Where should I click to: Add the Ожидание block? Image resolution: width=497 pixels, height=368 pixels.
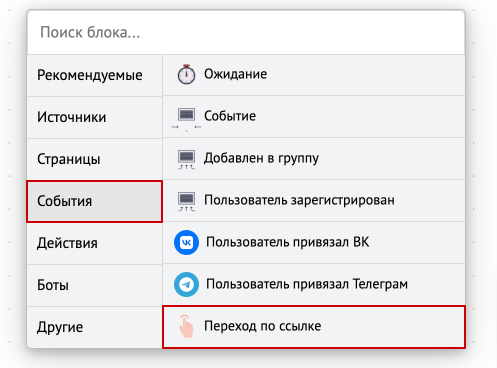coord(314,75)
